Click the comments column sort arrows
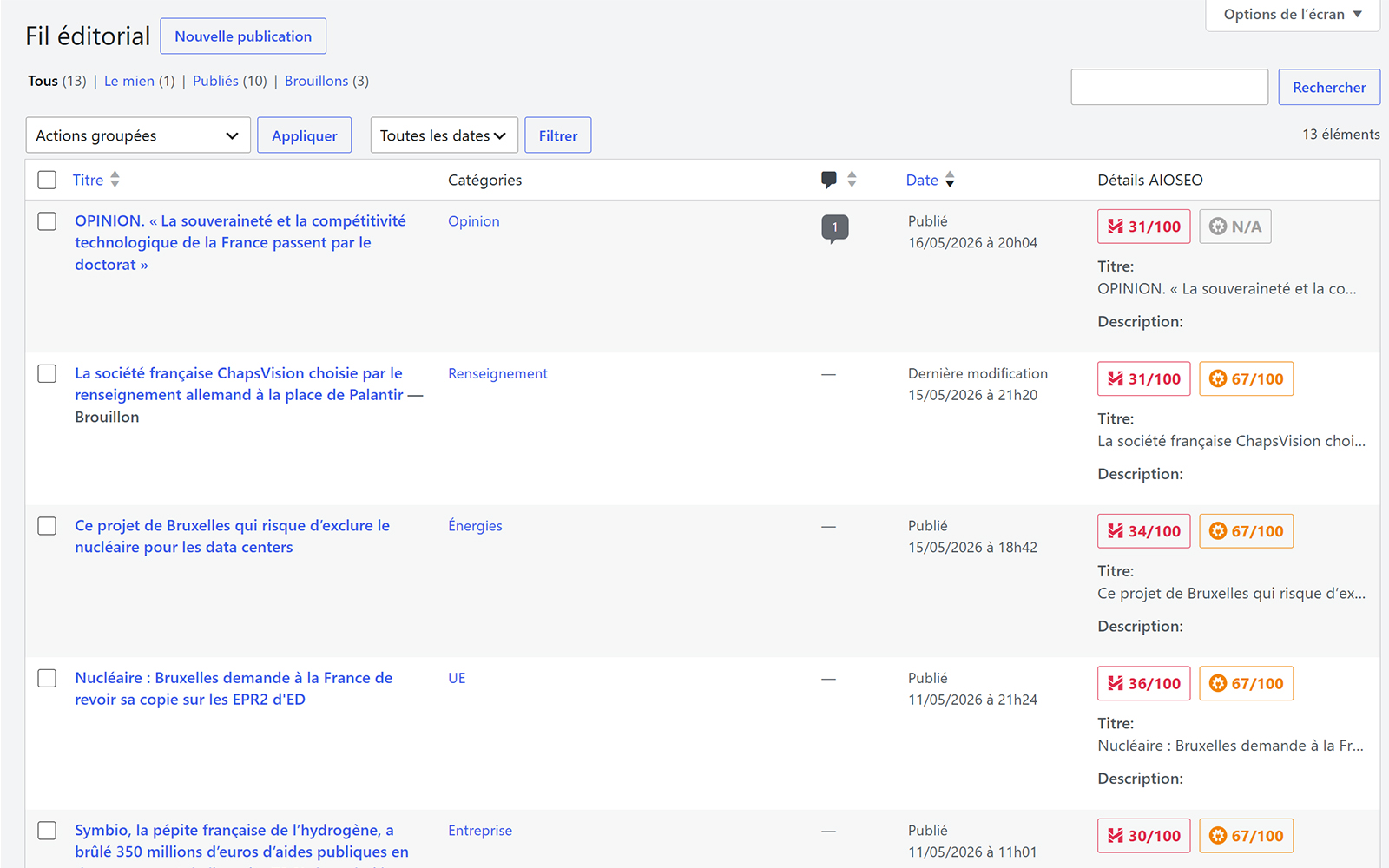 point(852,180)
